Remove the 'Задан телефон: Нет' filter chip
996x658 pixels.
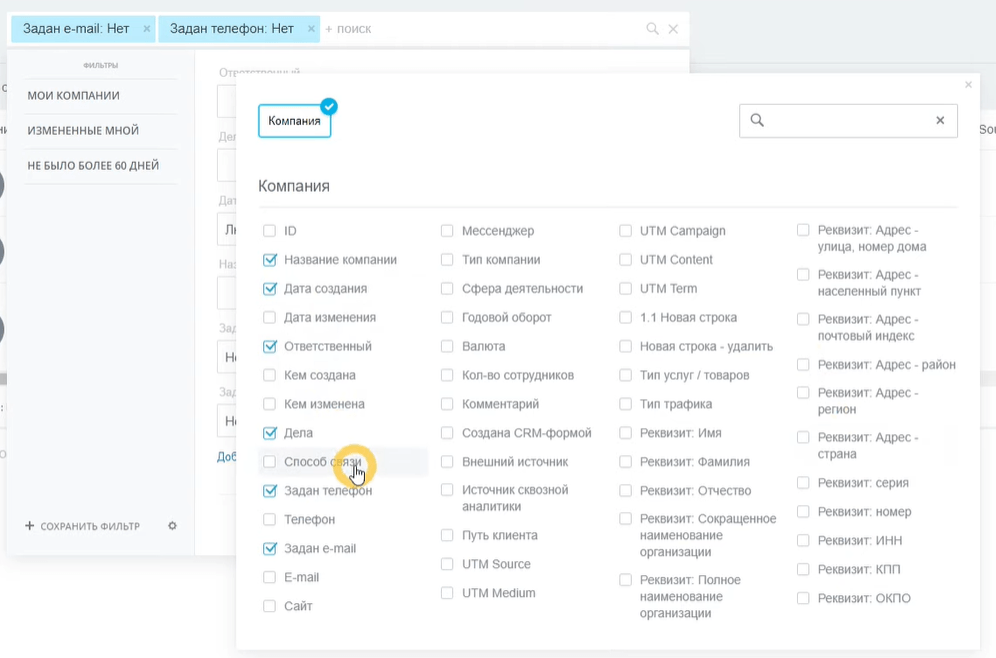[311, 29]
